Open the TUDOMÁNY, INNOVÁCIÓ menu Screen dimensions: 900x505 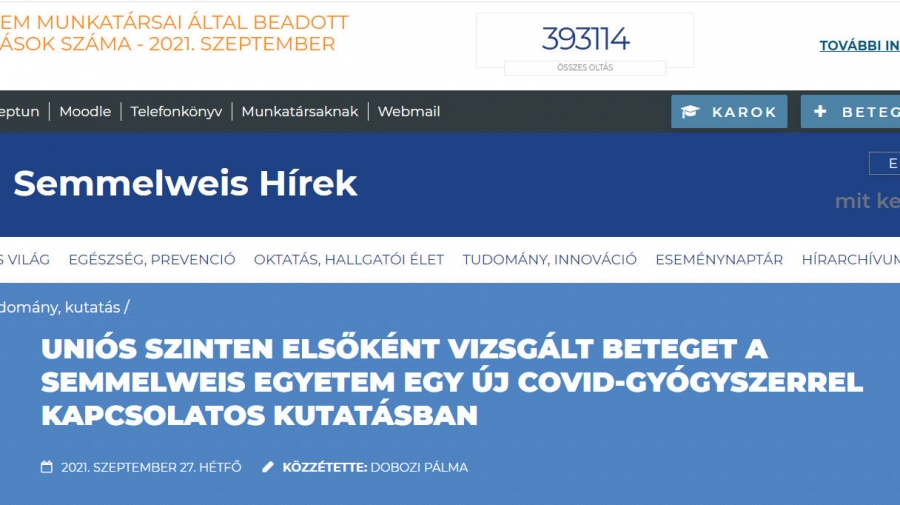(549, 259)
